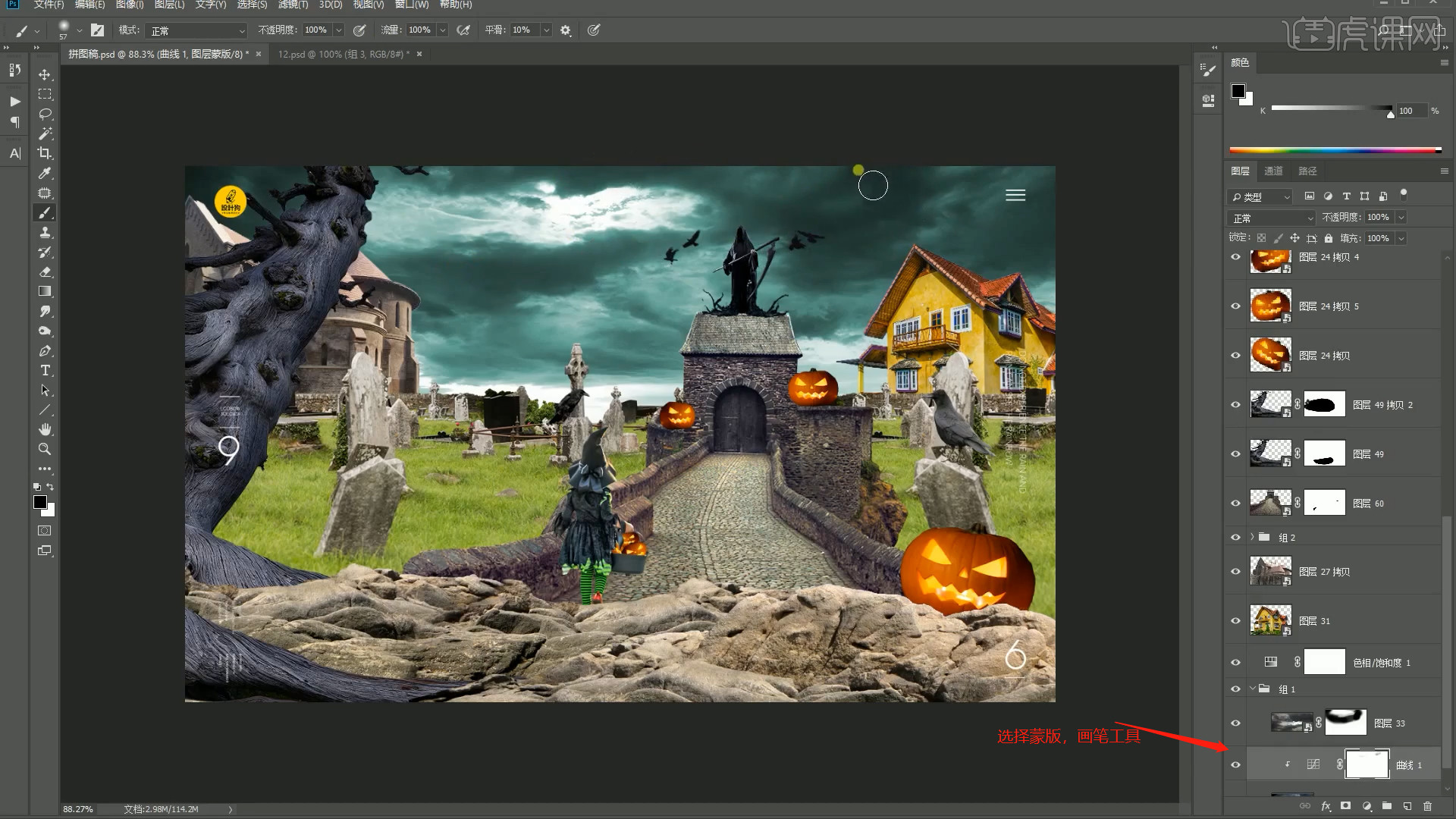Open the brush opacity (不透明度) dropdown arrow
The width and height of the screenshot is (1456, 819).
[x=339, y=30]
